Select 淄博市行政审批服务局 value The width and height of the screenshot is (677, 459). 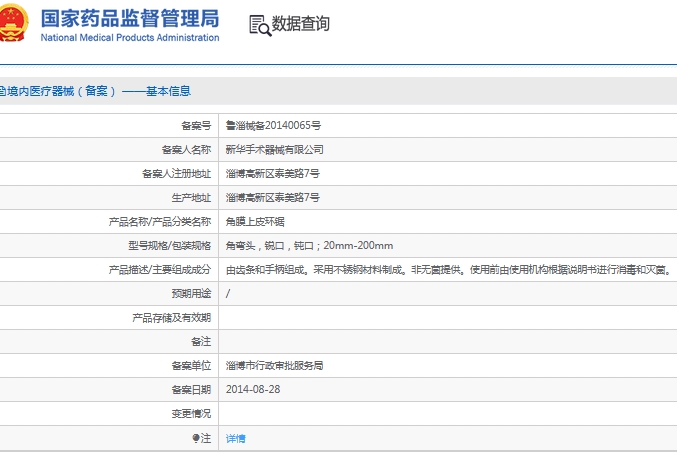point(275,366)
